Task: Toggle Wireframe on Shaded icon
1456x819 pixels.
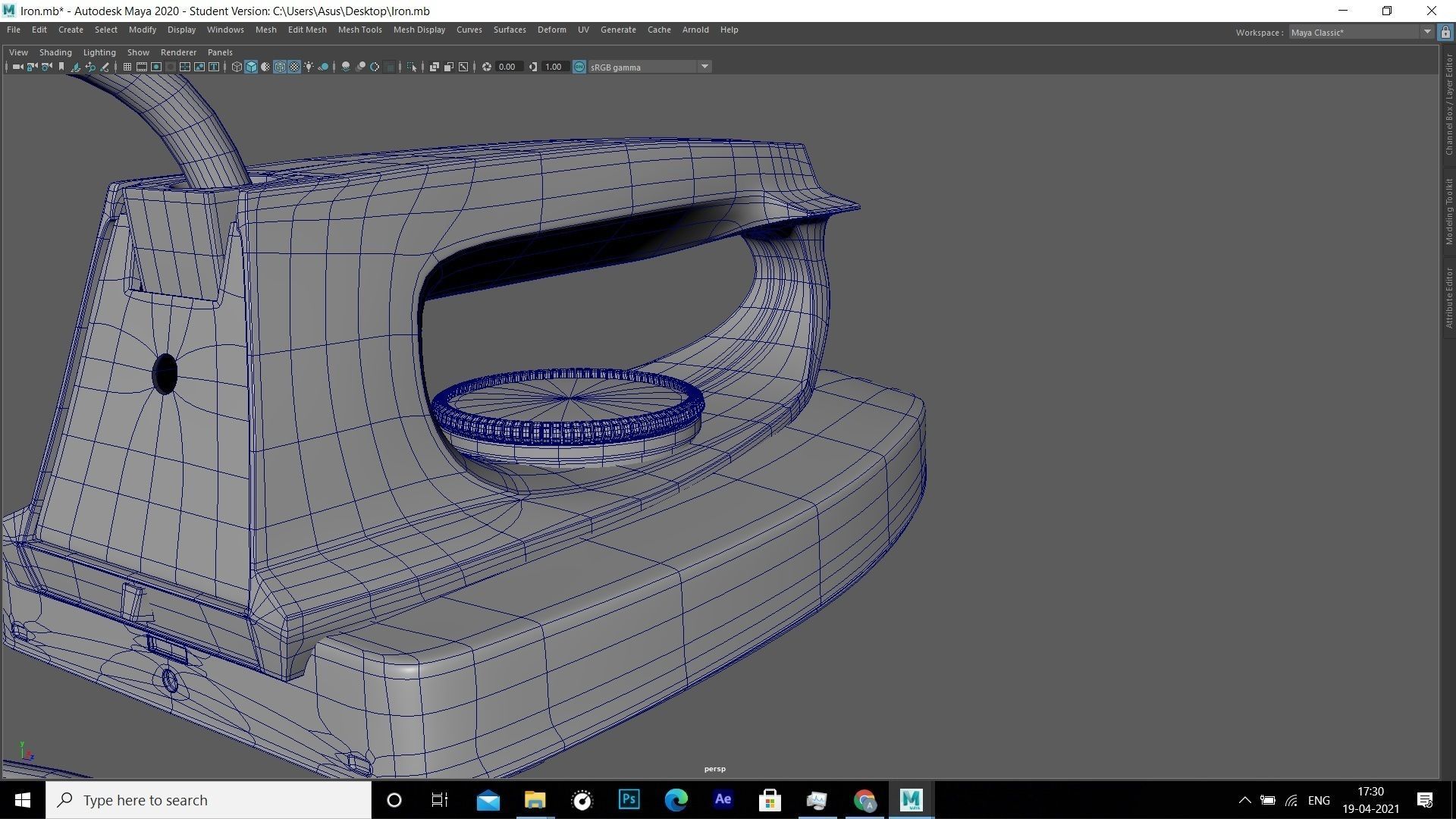Action: 280,67
